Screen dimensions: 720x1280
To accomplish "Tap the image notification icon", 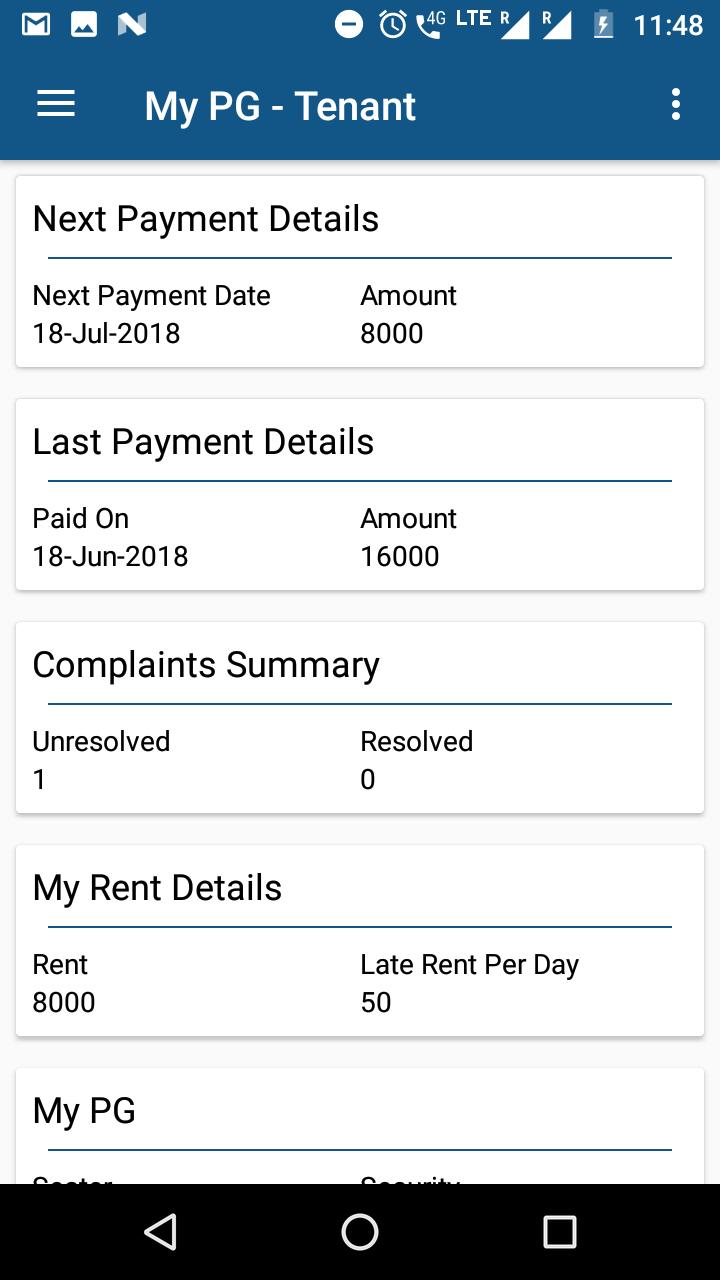I will click(x=84, y=25).
